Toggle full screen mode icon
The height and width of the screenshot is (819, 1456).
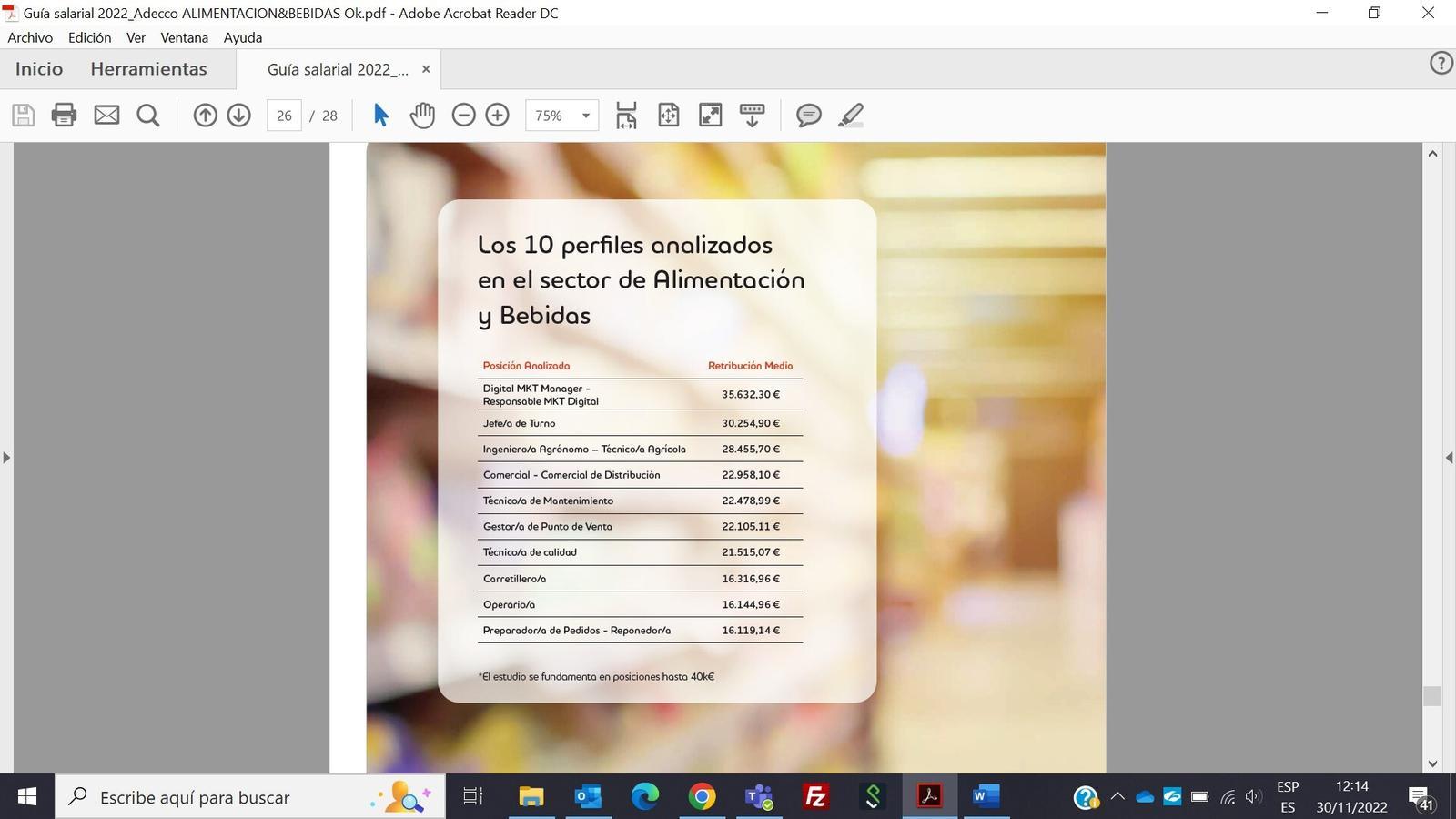(710, 116)
